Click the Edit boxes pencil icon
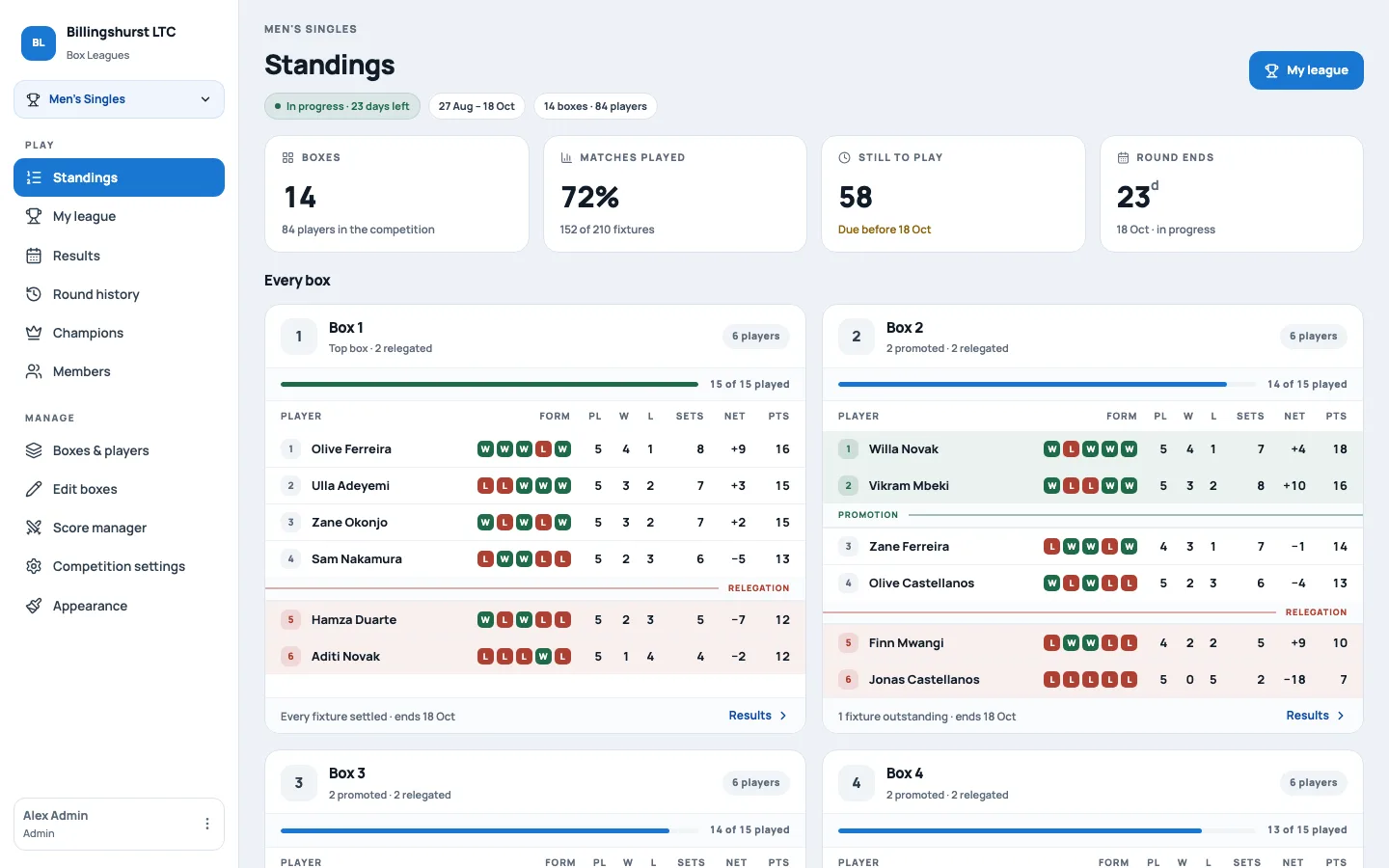 (34, 489)
